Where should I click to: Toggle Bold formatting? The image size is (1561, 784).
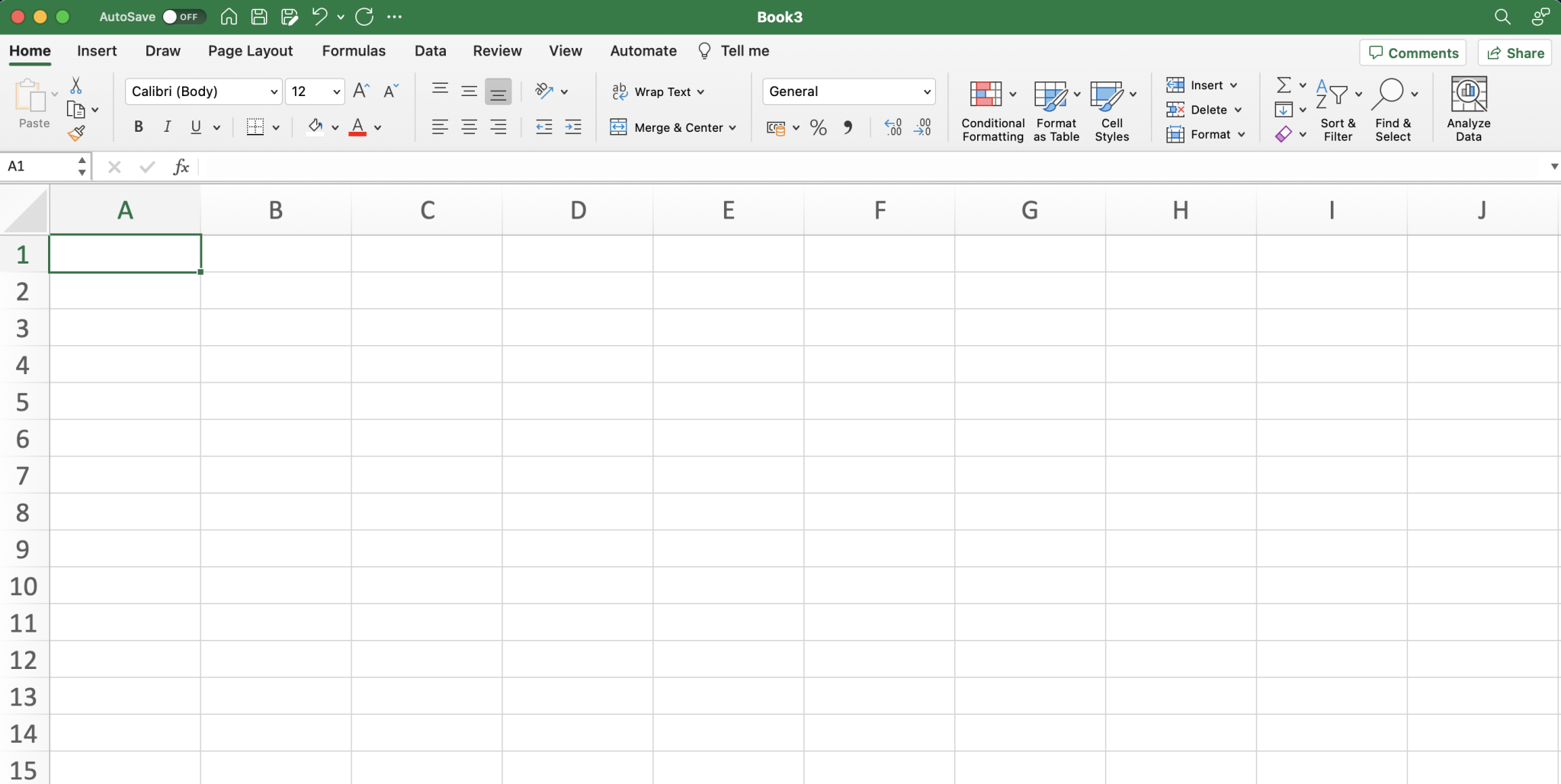[138, 126]
